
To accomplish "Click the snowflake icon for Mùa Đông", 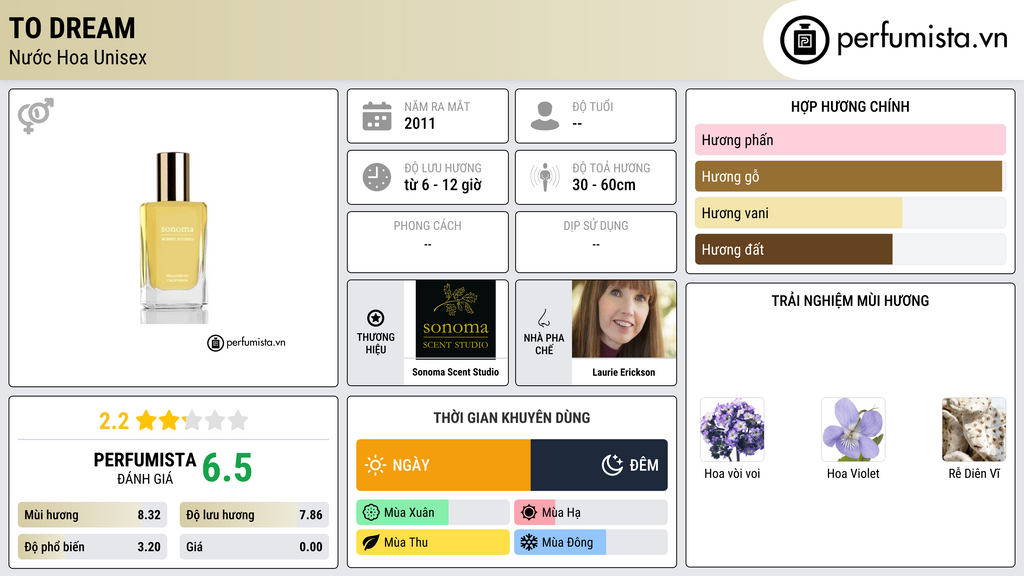I will 529,542.
